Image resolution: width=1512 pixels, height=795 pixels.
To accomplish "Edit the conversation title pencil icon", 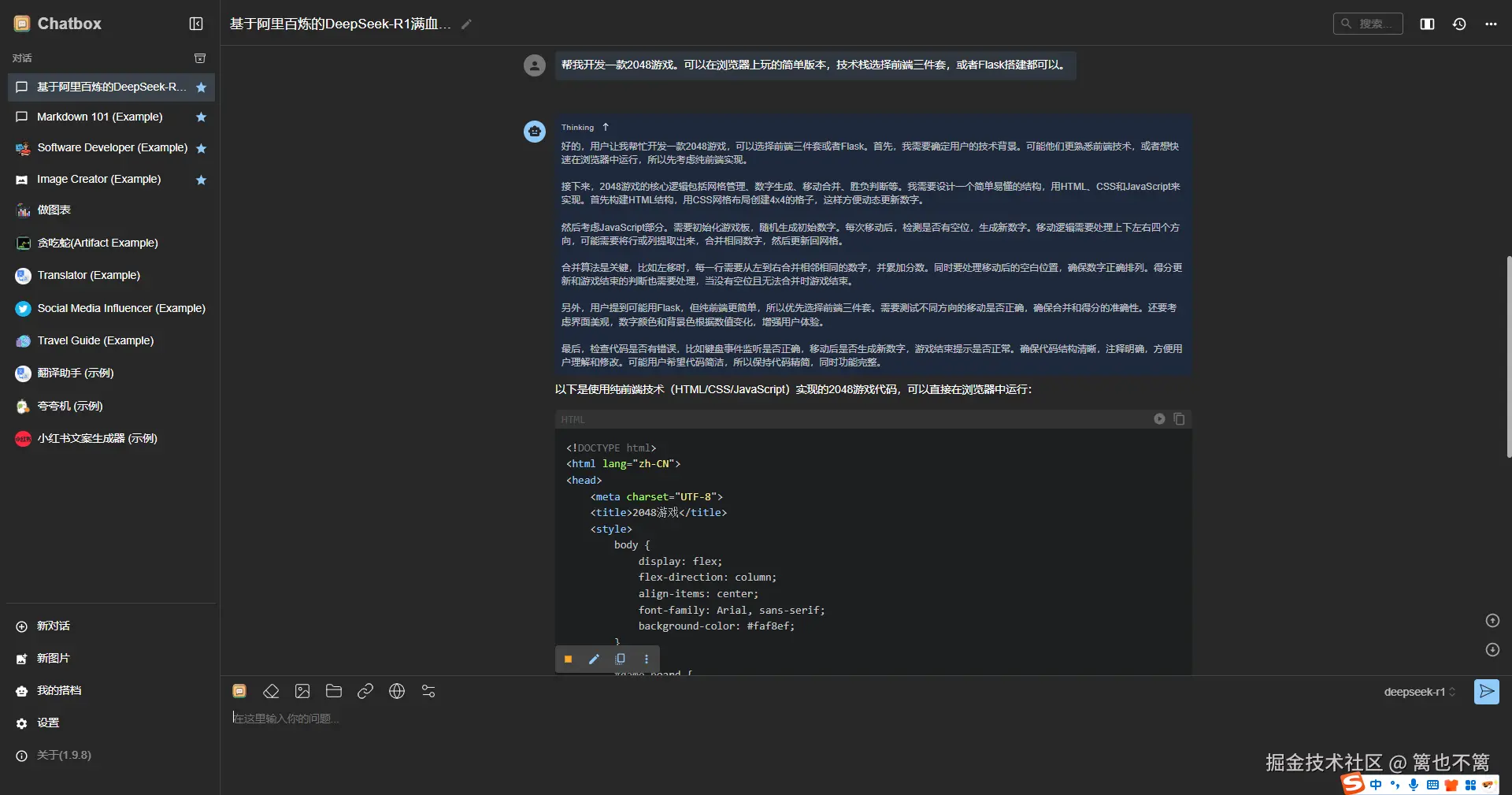I will pyautogui.click(x=466, y=24).
